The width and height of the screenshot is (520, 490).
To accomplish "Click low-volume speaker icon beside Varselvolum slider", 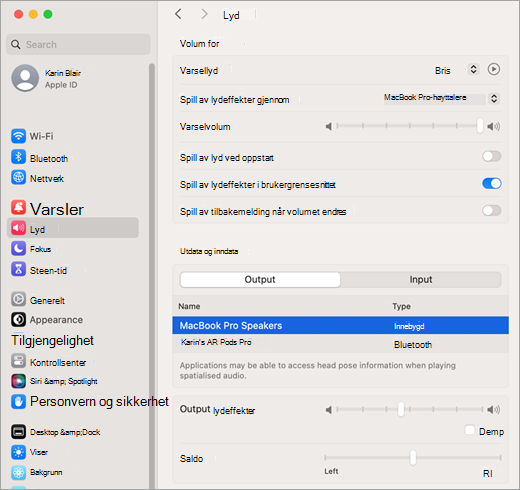I will (329, 126).
